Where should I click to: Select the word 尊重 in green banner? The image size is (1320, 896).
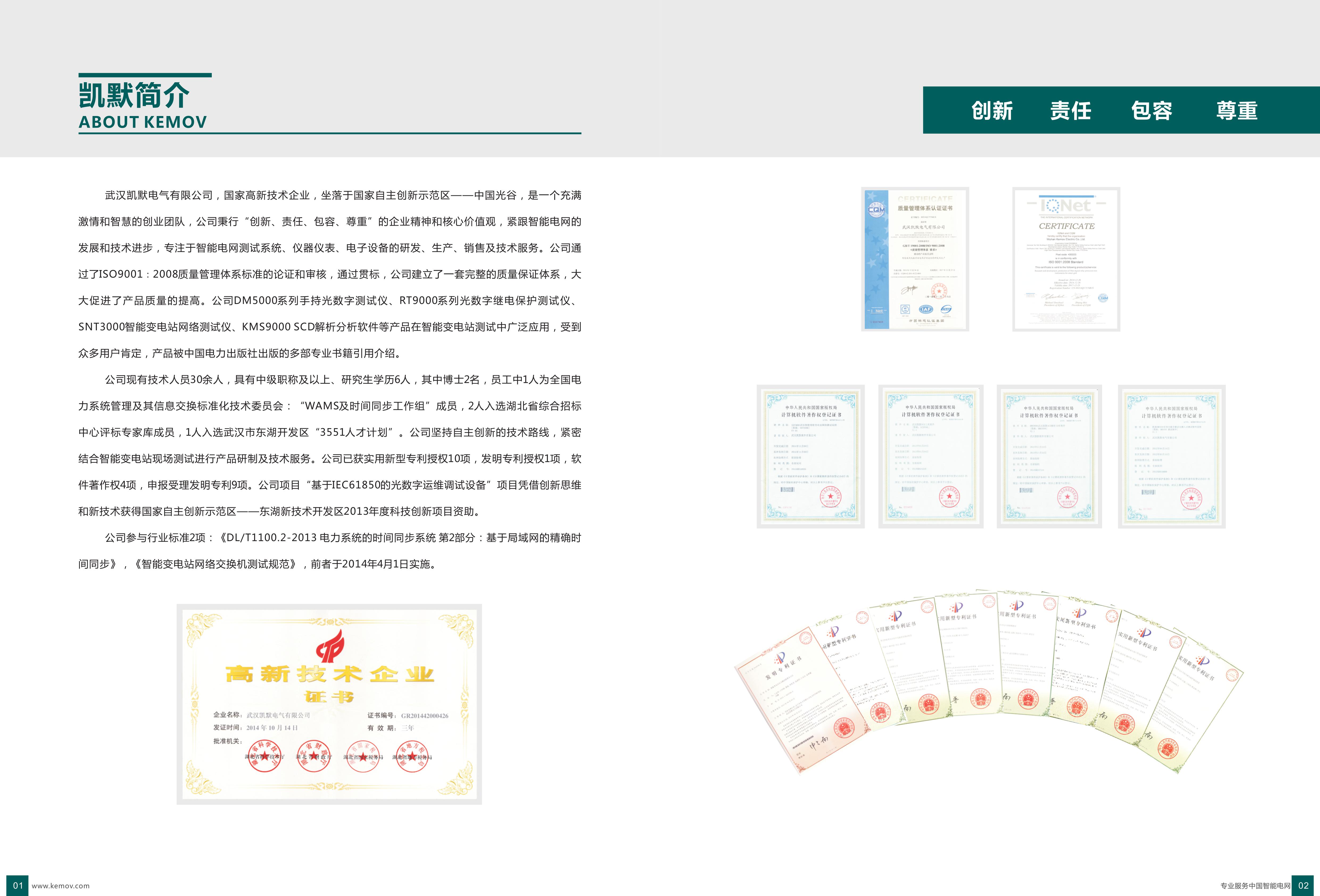coord(1236,110)
